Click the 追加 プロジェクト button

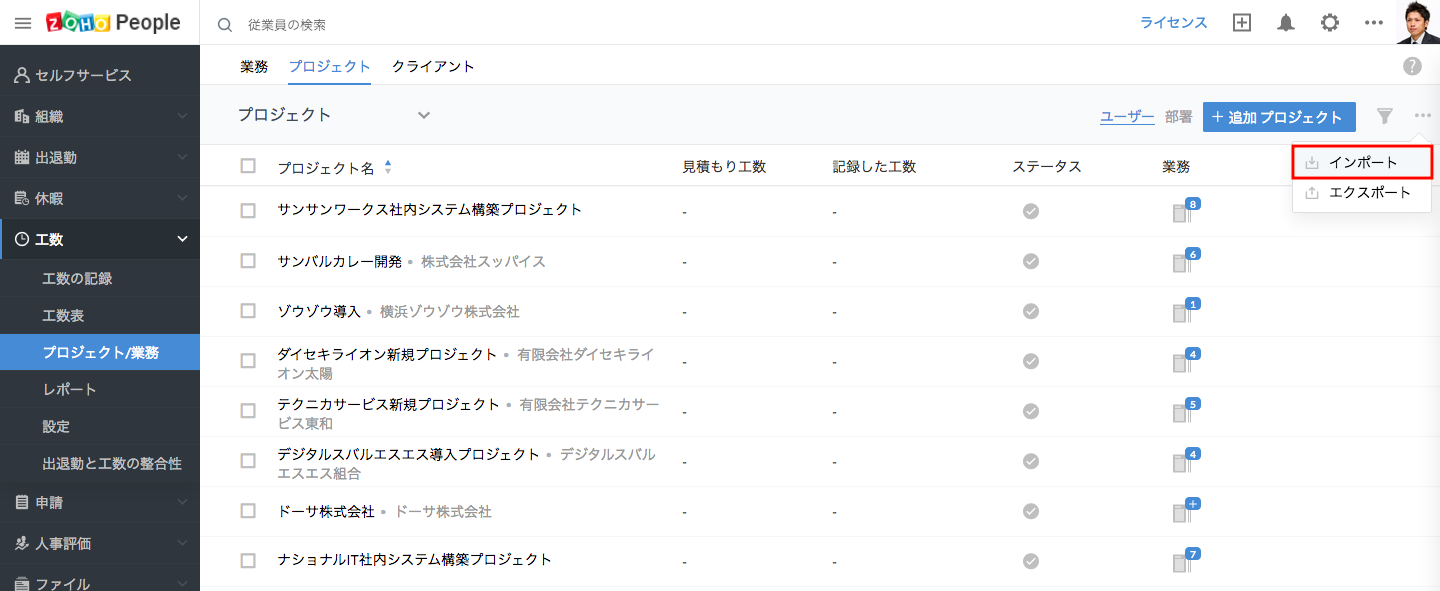[x=1279, y=117]
